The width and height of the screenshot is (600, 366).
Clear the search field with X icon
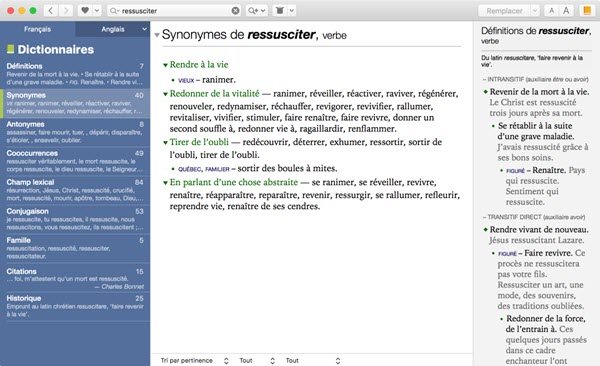pos(236,11)
